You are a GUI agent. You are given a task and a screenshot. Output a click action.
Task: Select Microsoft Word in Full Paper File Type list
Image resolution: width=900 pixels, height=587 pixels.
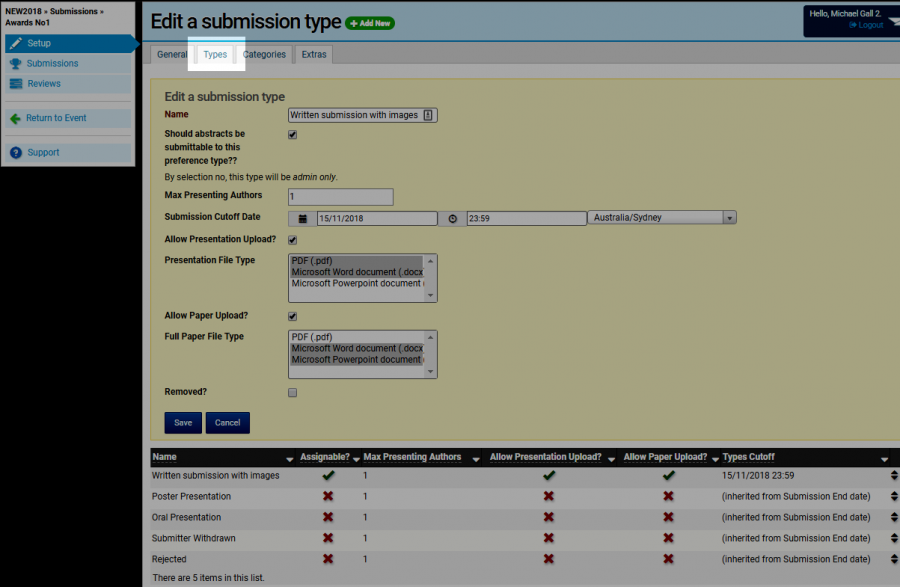click(356, 349)
